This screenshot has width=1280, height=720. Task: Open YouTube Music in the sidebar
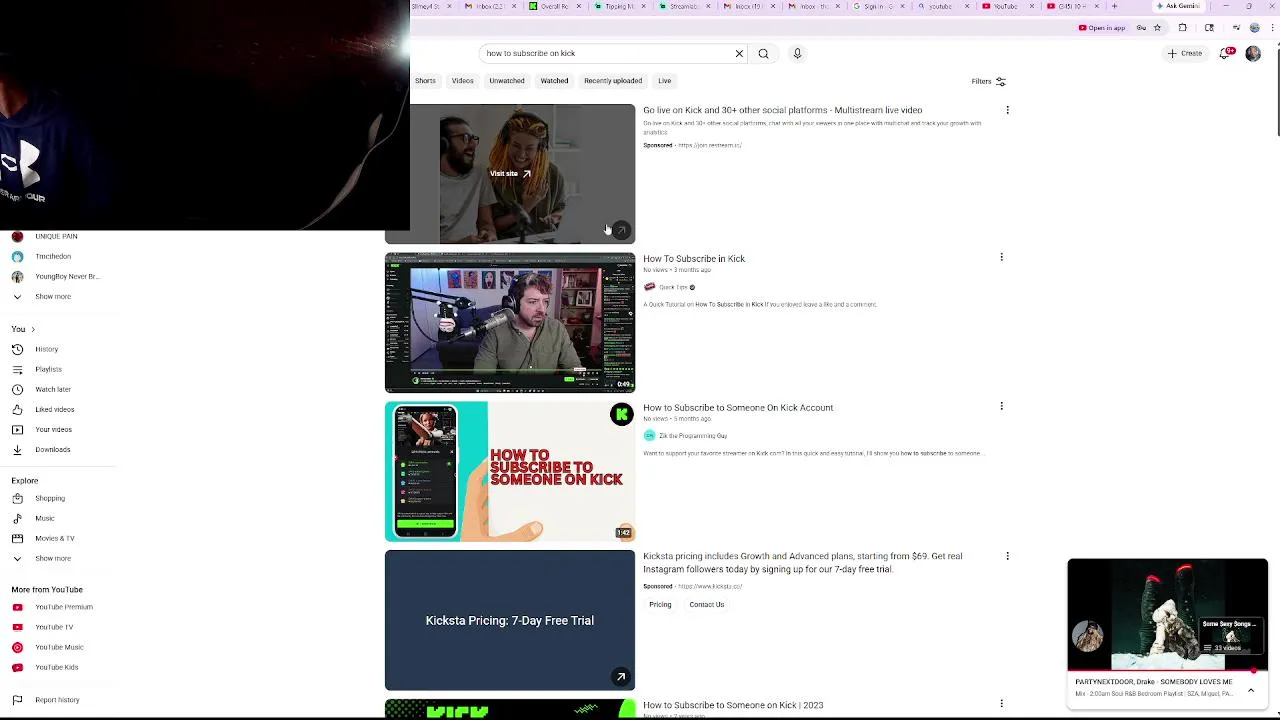57,647
